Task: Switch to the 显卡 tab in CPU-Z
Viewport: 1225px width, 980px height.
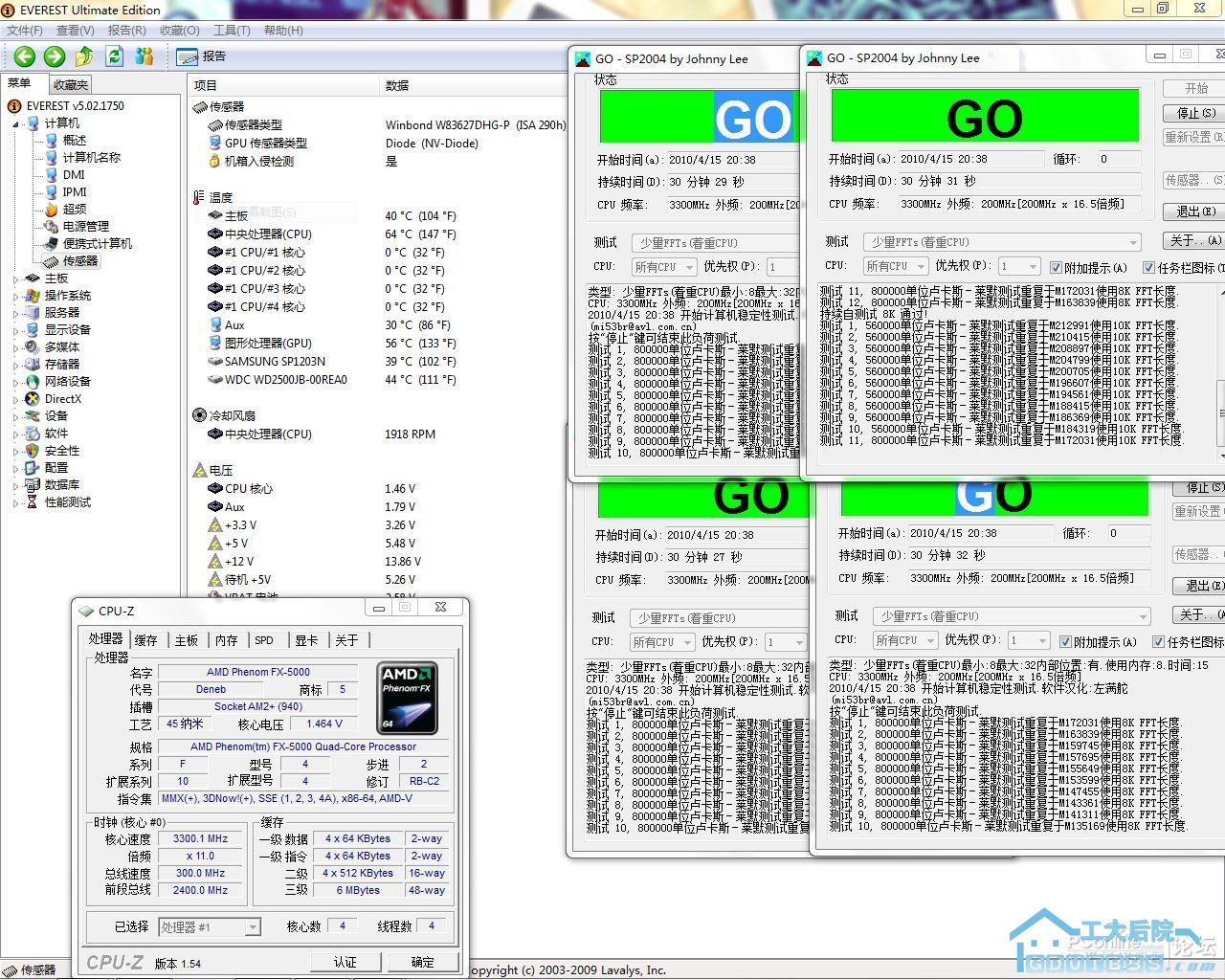Action: click(306, 640)
